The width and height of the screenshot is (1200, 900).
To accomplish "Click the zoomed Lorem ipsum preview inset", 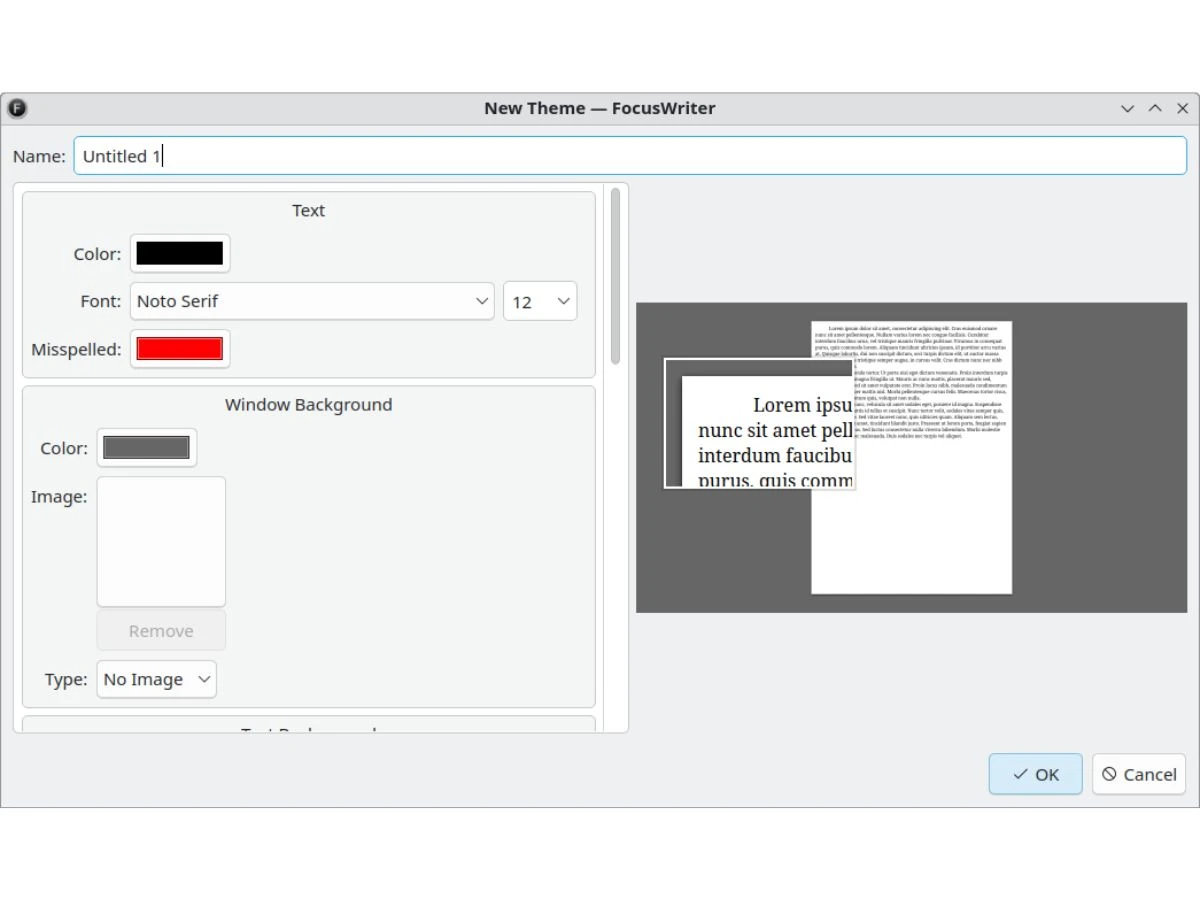I will point(760,424).
